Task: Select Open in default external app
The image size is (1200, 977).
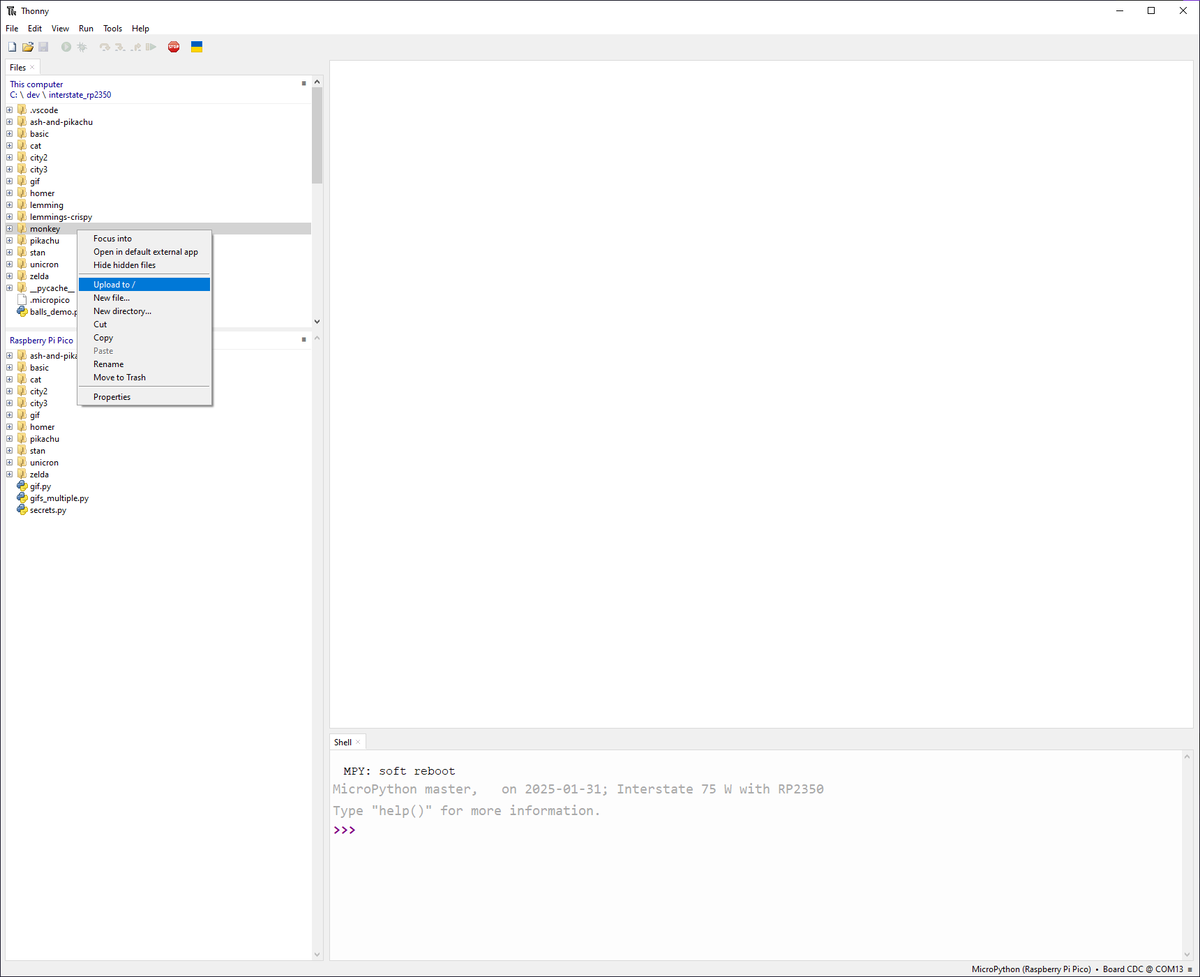Action: [144, 252]
